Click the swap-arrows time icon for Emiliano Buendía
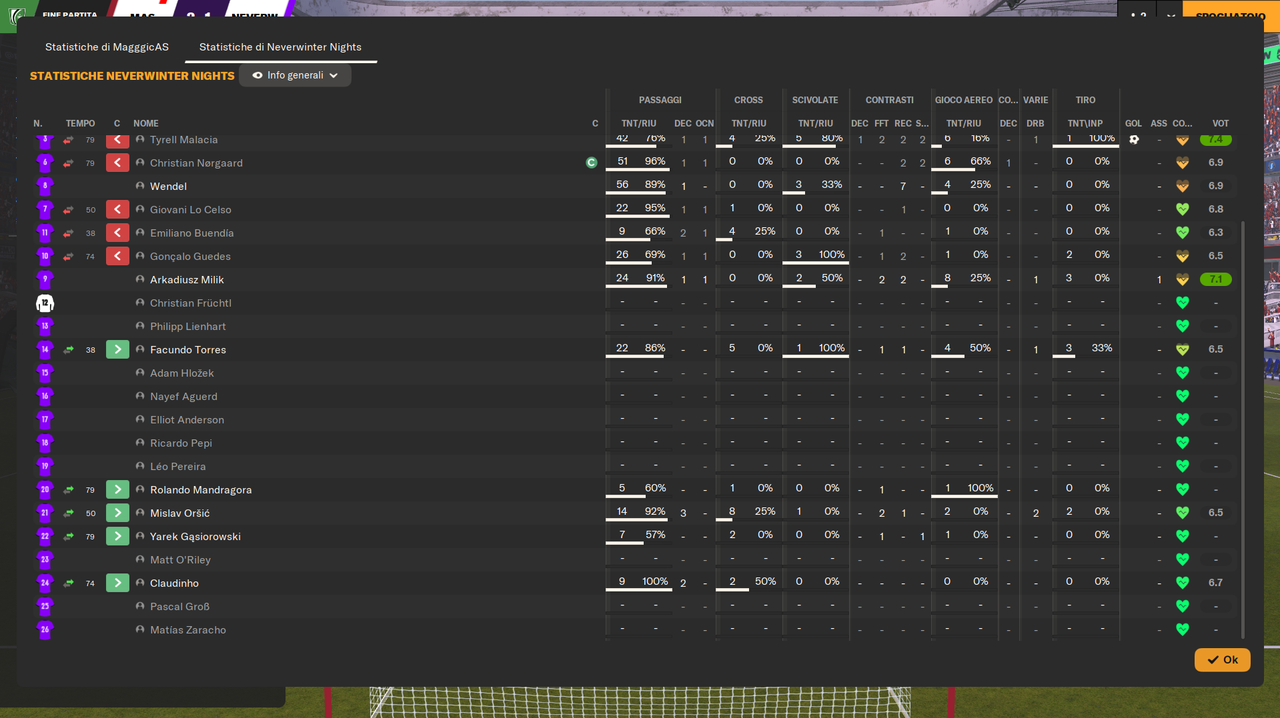The image size is (1280, 718). [x=69, y=233]
